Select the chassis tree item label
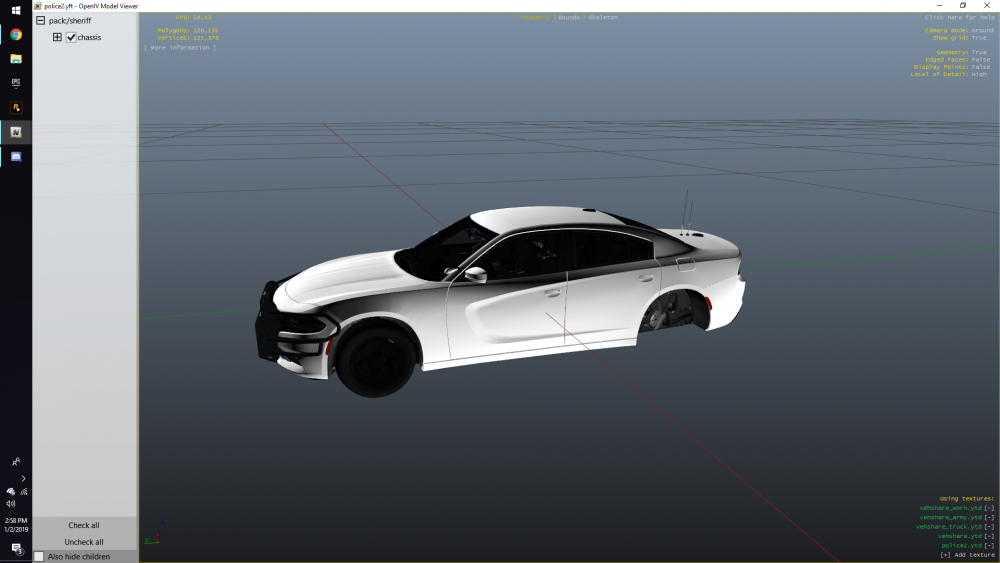This screenshot has width=1000, height=563. (x=89, y=38)
